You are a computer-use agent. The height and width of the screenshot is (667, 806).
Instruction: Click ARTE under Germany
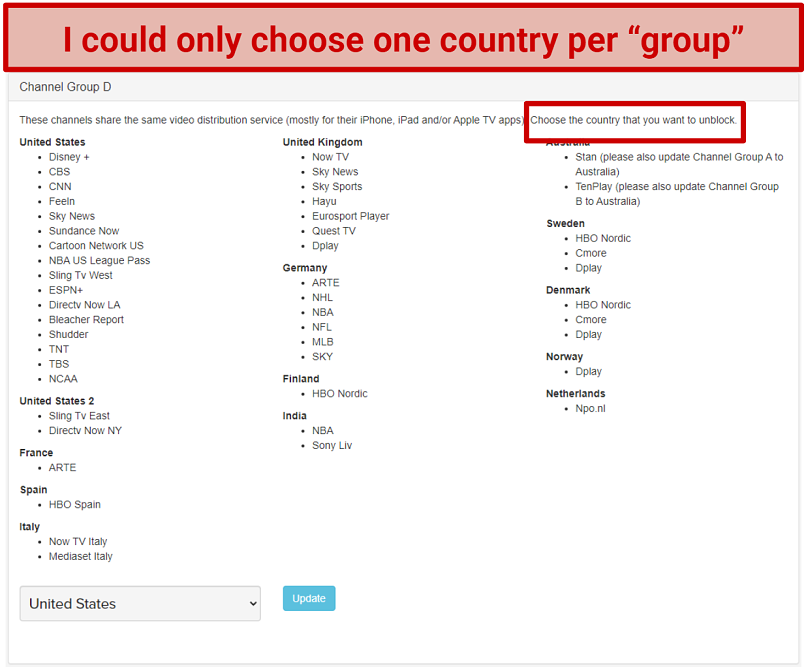click(x=325, y=283)
